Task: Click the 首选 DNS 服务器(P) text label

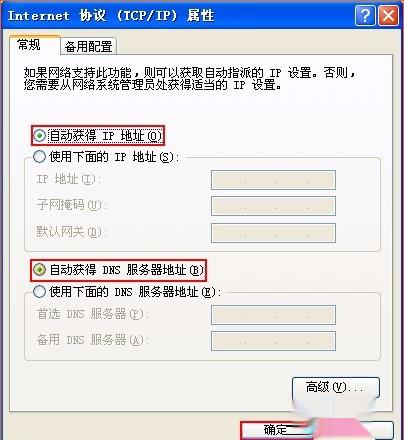Action: (91, 314)
